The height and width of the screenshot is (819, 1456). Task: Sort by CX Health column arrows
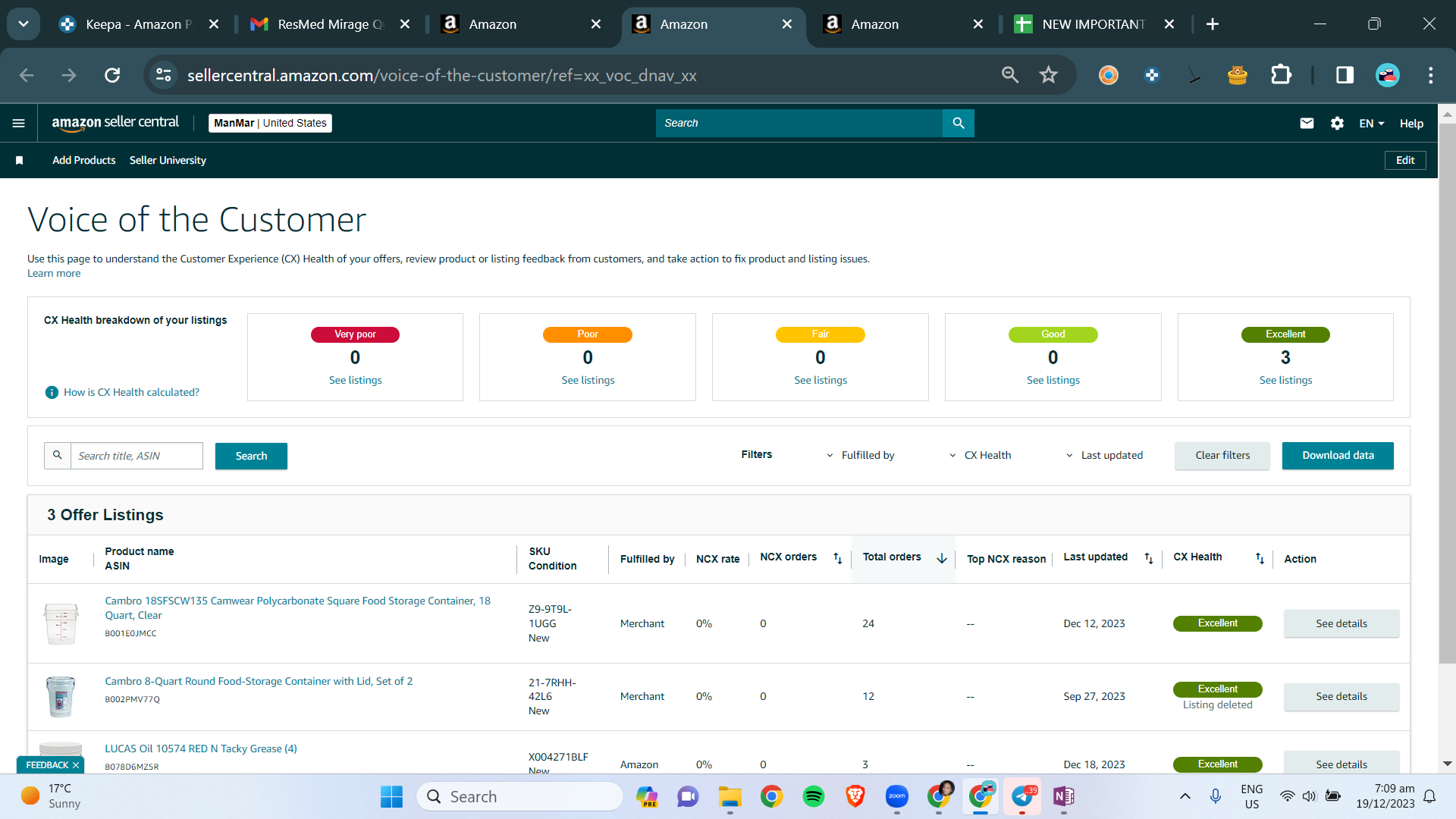(1259, 558)
